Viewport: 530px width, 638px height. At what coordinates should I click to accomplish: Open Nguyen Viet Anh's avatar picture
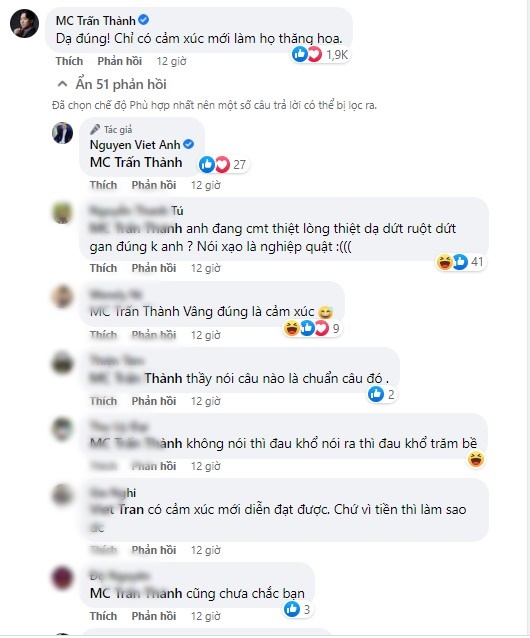(x=62, y=133)
